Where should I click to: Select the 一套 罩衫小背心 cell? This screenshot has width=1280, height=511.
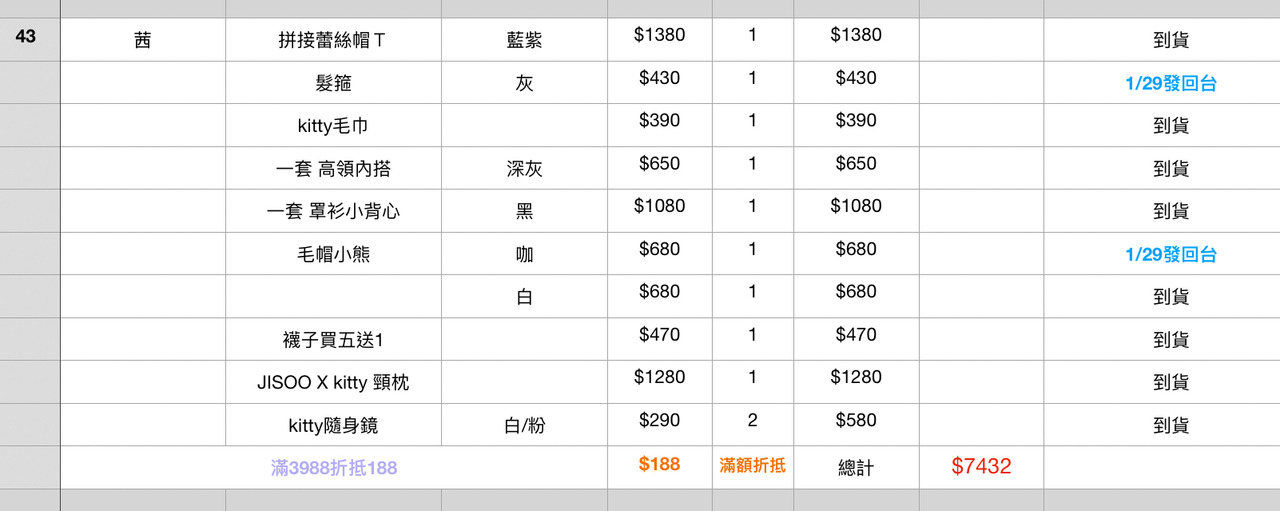(333, 212)
